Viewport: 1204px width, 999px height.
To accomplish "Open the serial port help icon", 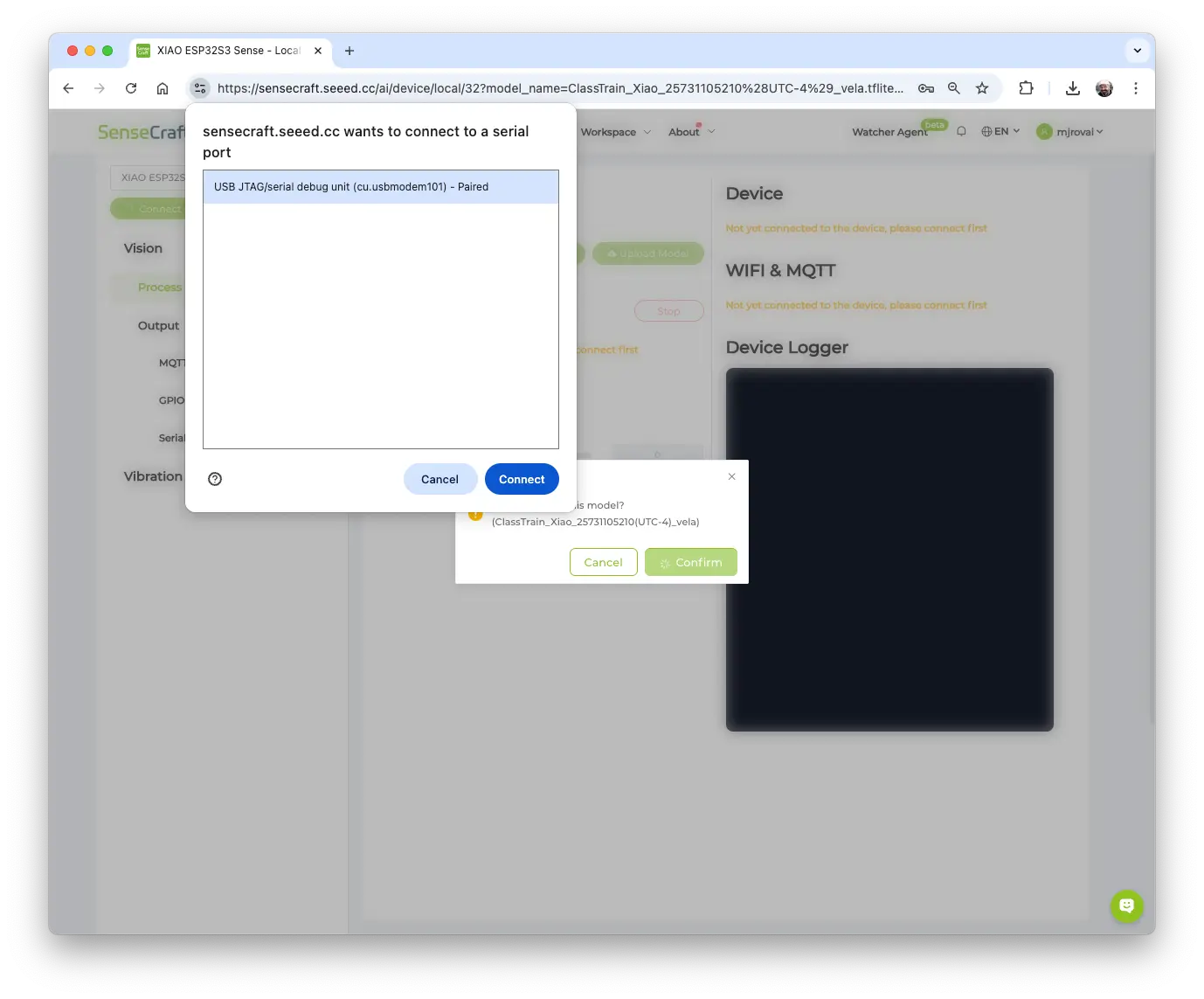I will [x=215, y=479].
